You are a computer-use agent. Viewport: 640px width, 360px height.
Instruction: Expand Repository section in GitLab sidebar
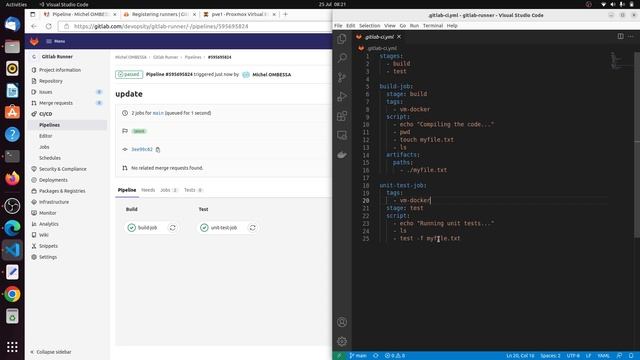[51, 81]
